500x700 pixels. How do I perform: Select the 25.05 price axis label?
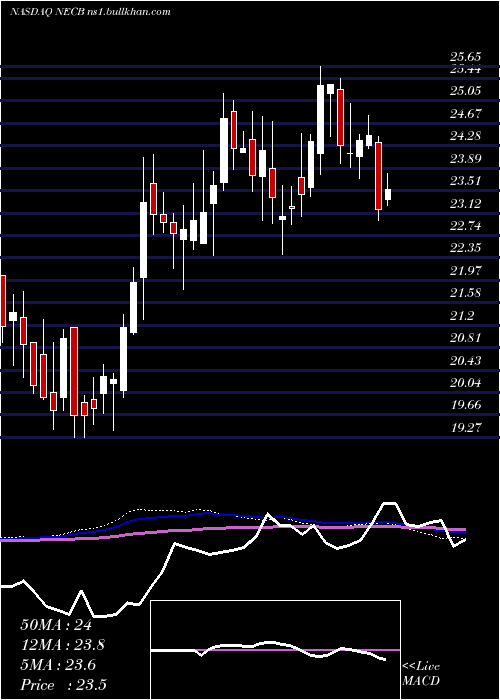coord(466,92)
